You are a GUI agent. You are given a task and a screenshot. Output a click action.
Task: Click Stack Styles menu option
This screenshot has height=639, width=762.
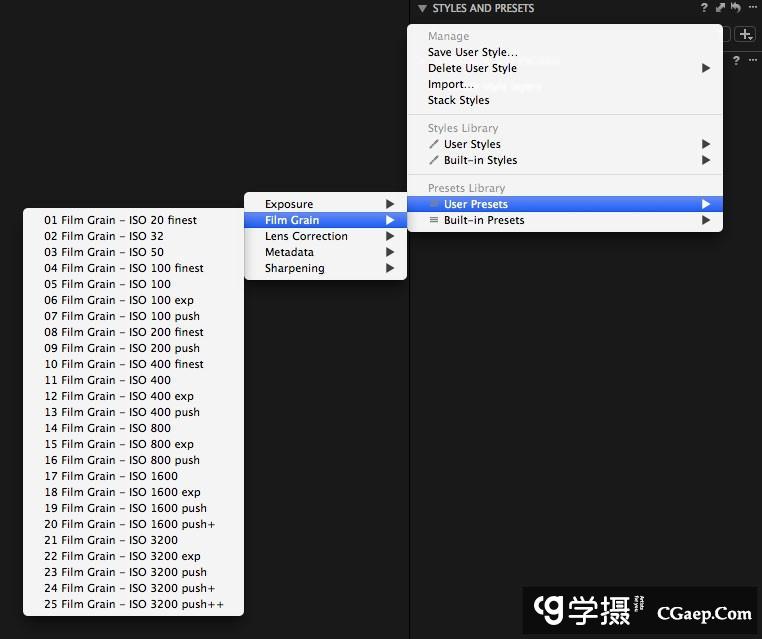(458, 100)
